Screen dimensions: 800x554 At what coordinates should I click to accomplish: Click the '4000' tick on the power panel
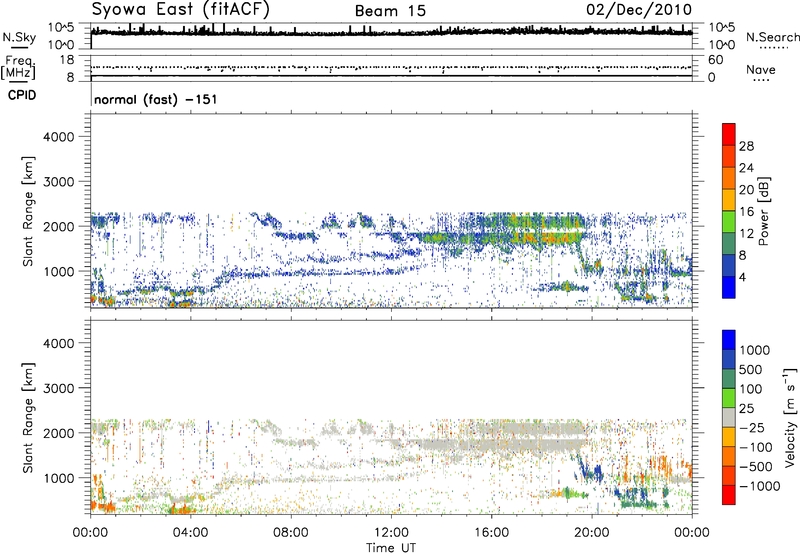click(58, 137)
